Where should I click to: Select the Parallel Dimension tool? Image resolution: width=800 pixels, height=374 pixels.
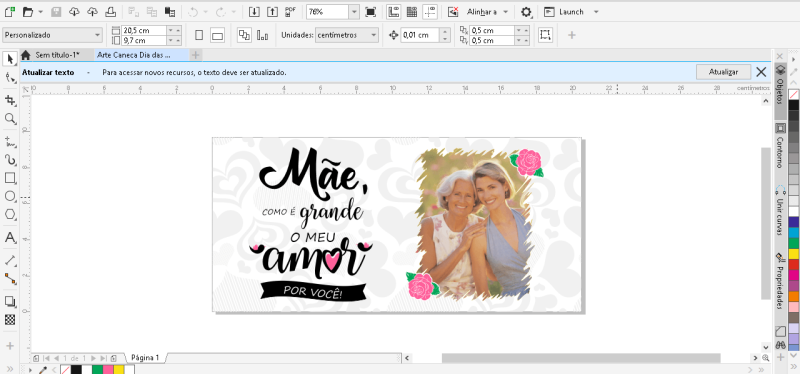pyautogui.click(x=10, y=260)
